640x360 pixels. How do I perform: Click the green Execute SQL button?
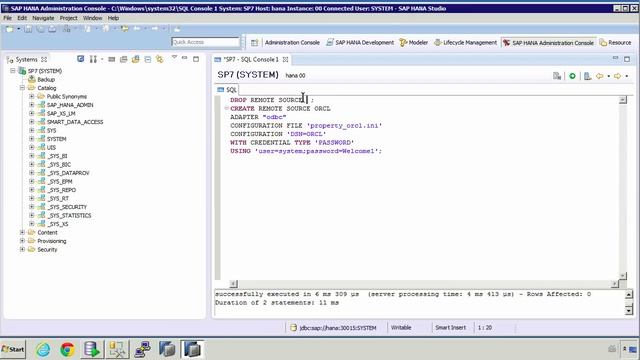[572, 76]
